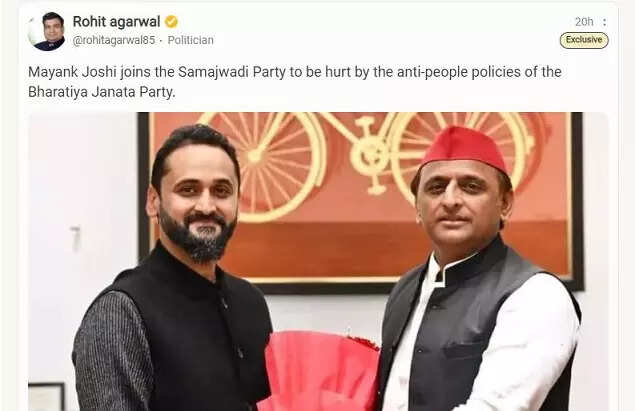Click the post text about Mayank Joshi
The width and height of the screenshot is (635, 411).
click(295, 82)
